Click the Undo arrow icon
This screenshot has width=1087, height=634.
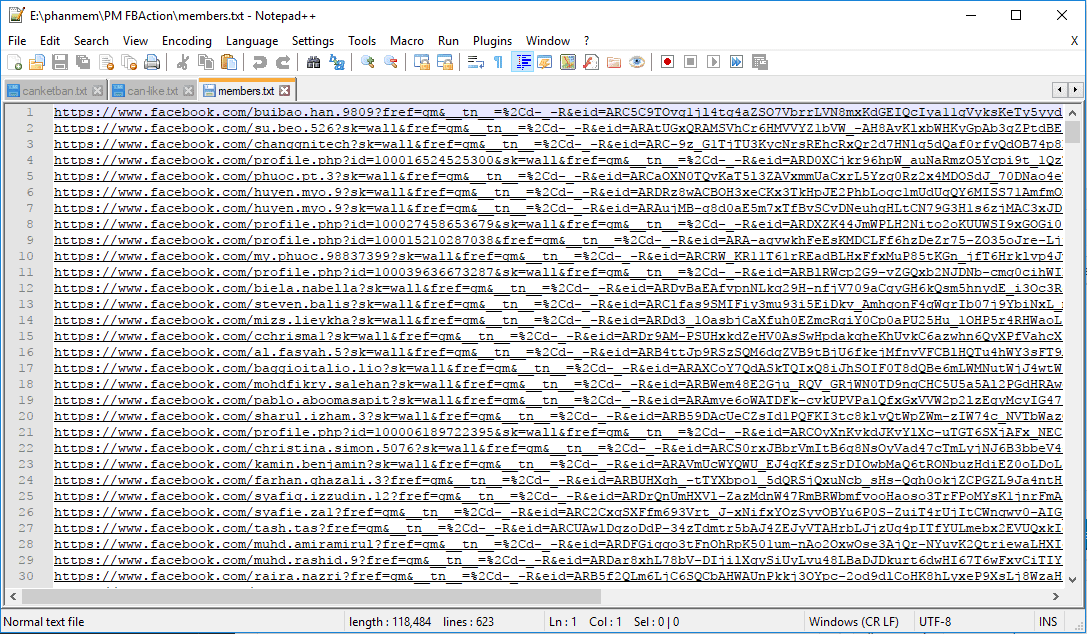click(259, 62)
